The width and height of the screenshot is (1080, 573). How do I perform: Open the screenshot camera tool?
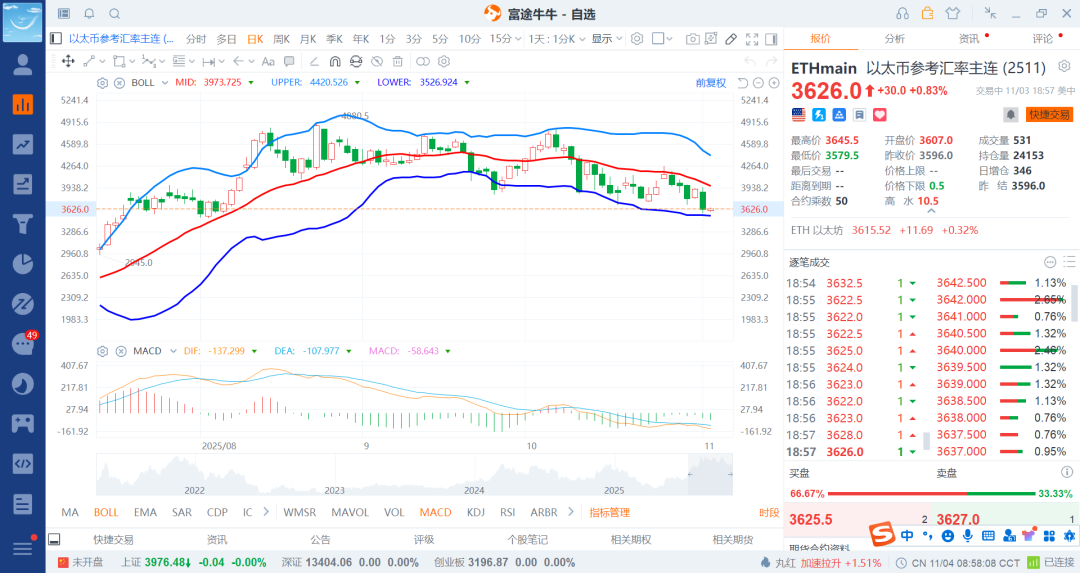693,39
